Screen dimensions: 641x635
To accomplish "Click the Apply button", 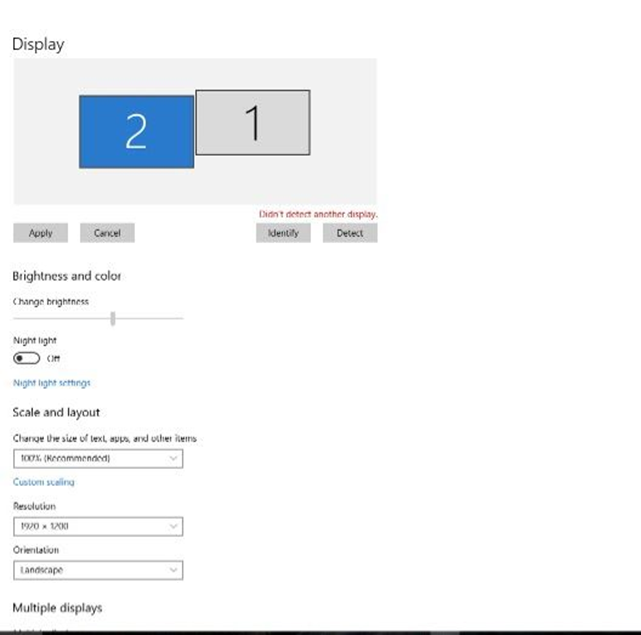I will coord(40,233).
